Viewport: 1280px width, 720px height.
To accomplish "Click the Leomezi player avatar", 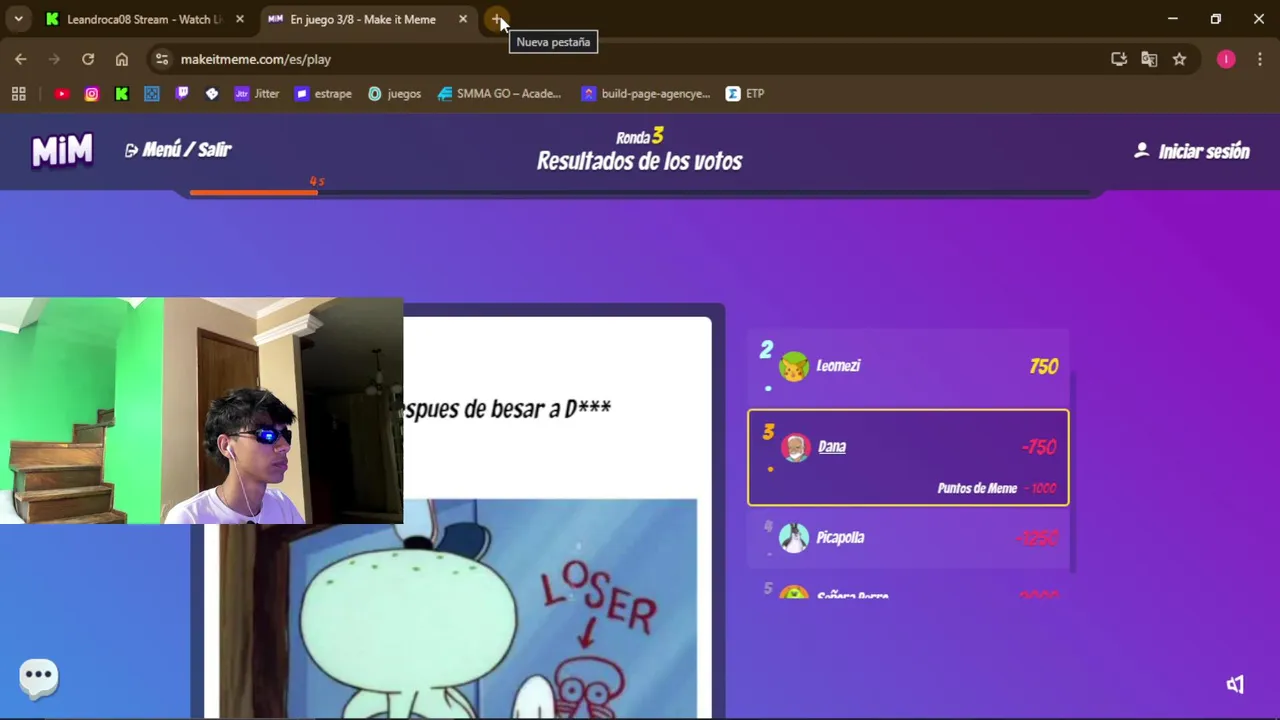I will pos(794,367).
